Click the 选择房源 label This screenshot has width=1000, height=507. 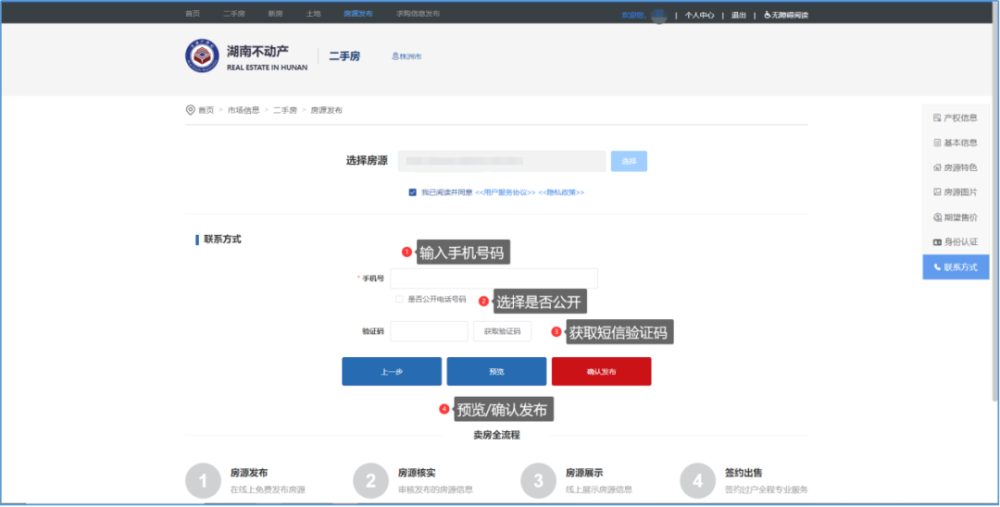coord(367,161)
